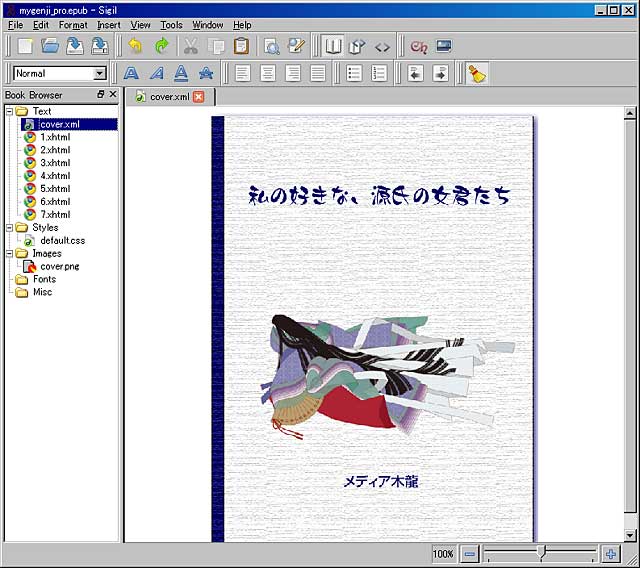Select cover.xml in Book Browser
The height and width of the screenshot is (568, 640).
70,124
